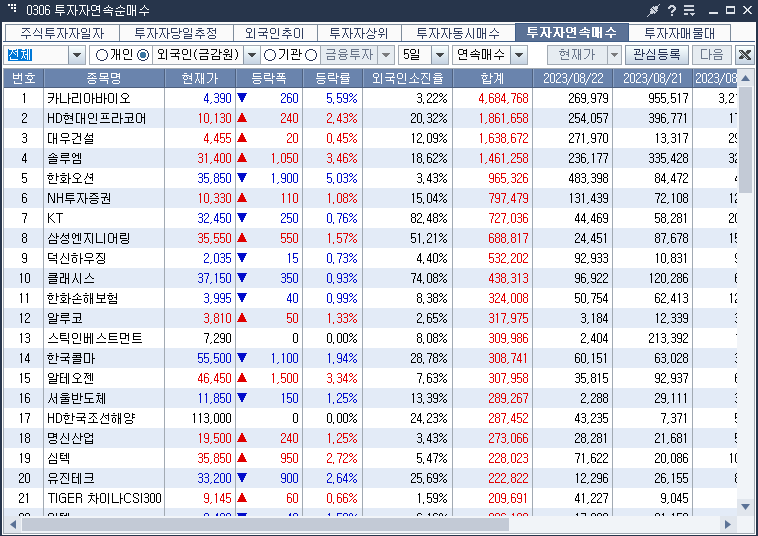Click the 다음 button
The image size is (758, 536).
[712, 55]
